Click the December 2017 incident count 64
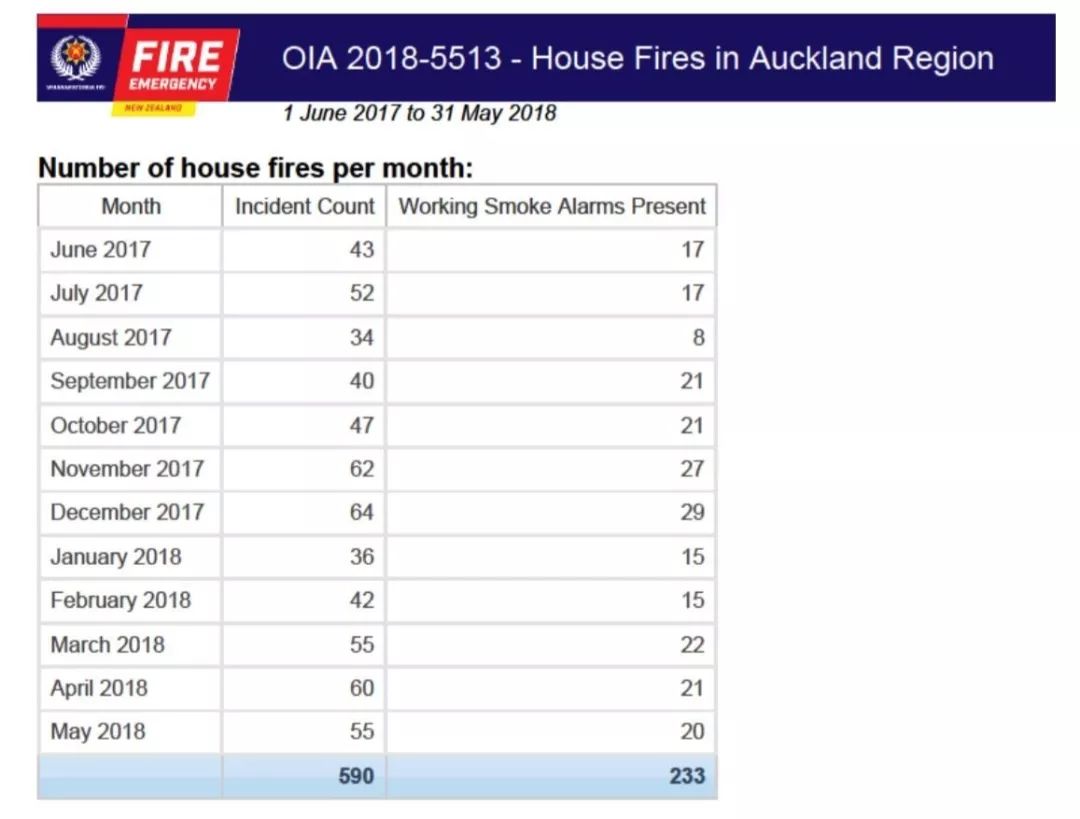 (361, 513)
